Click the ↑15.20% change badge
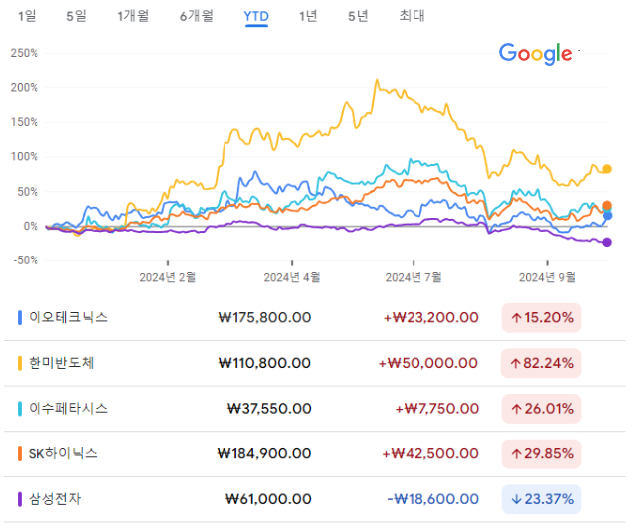Screen dimensions: 637x529 click(x=542, y=317)
